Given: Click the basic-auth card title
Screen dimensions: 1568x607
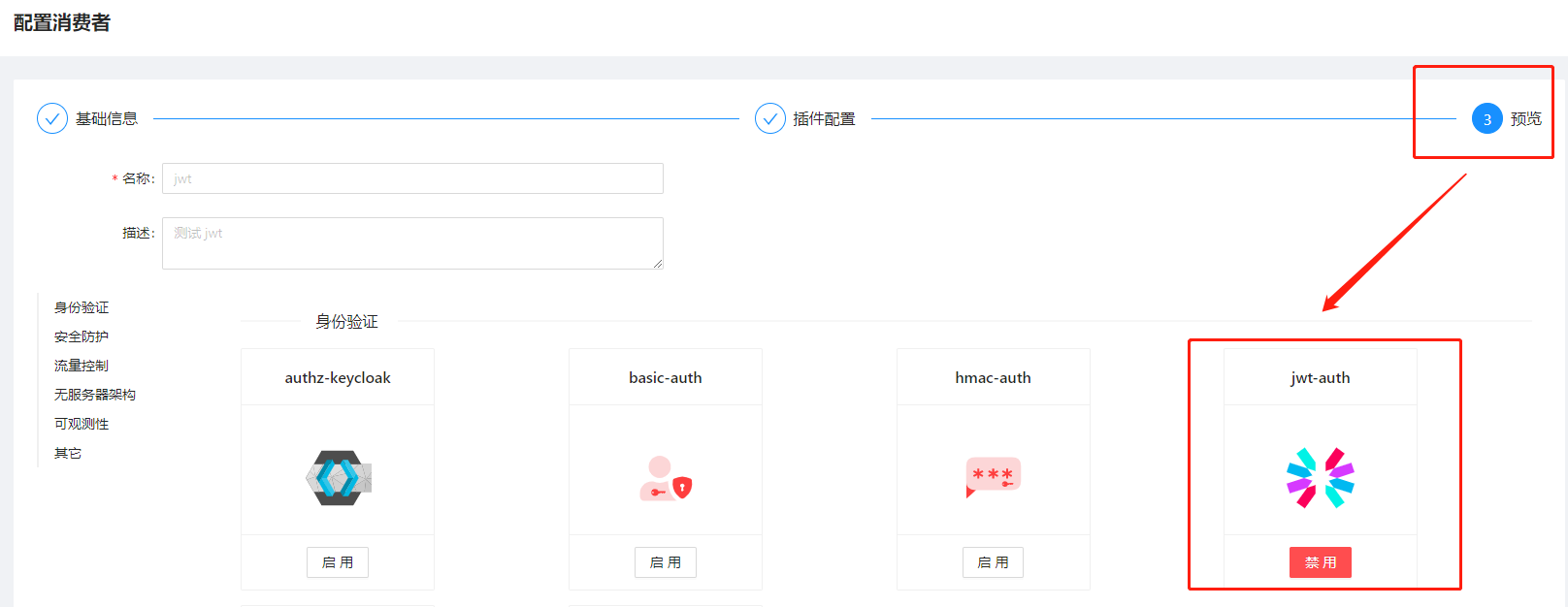Looking at the screenshot, I should tap(666, 378).
